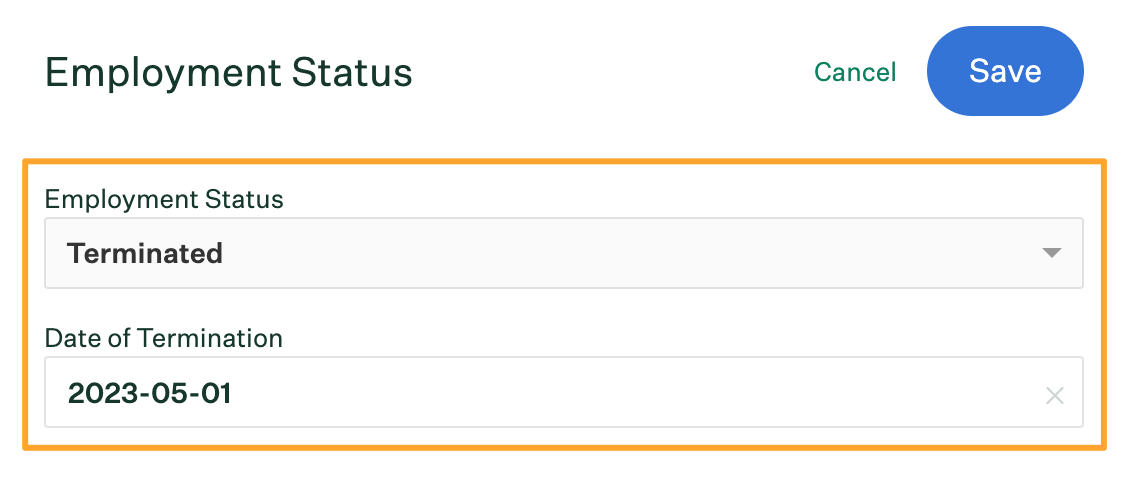Click the Date of Termination label
This screenshot has width=1128, height=486.
tap(163, 337)
